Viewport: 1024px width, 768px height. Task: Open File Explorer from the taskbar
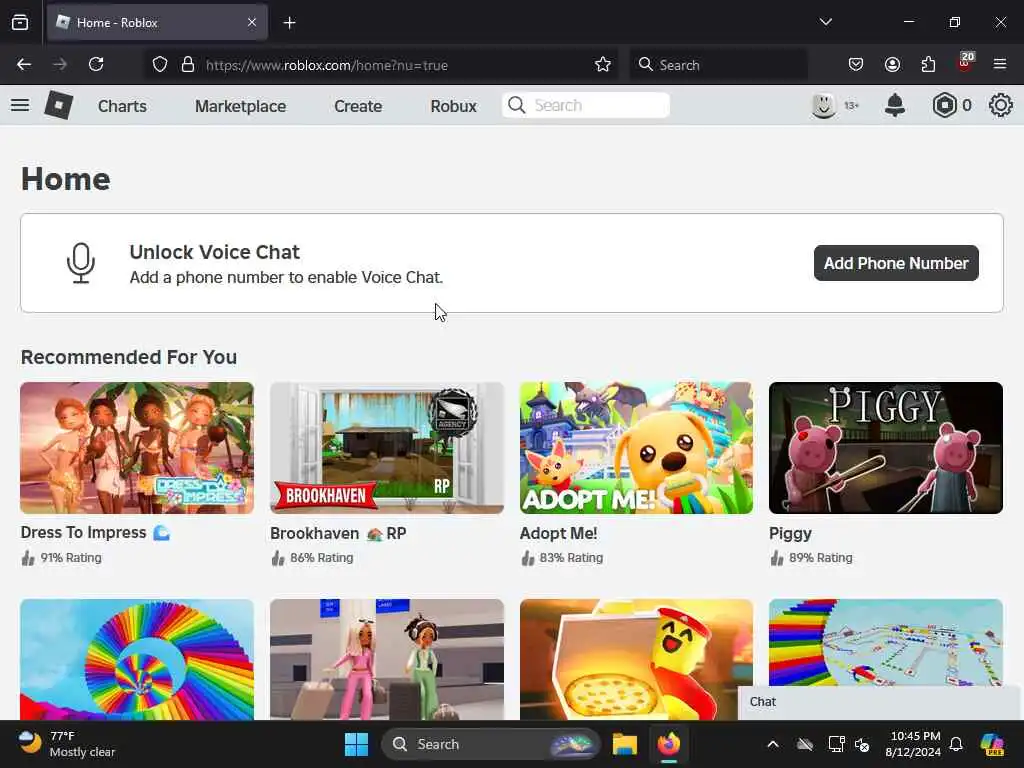(625, 744)
